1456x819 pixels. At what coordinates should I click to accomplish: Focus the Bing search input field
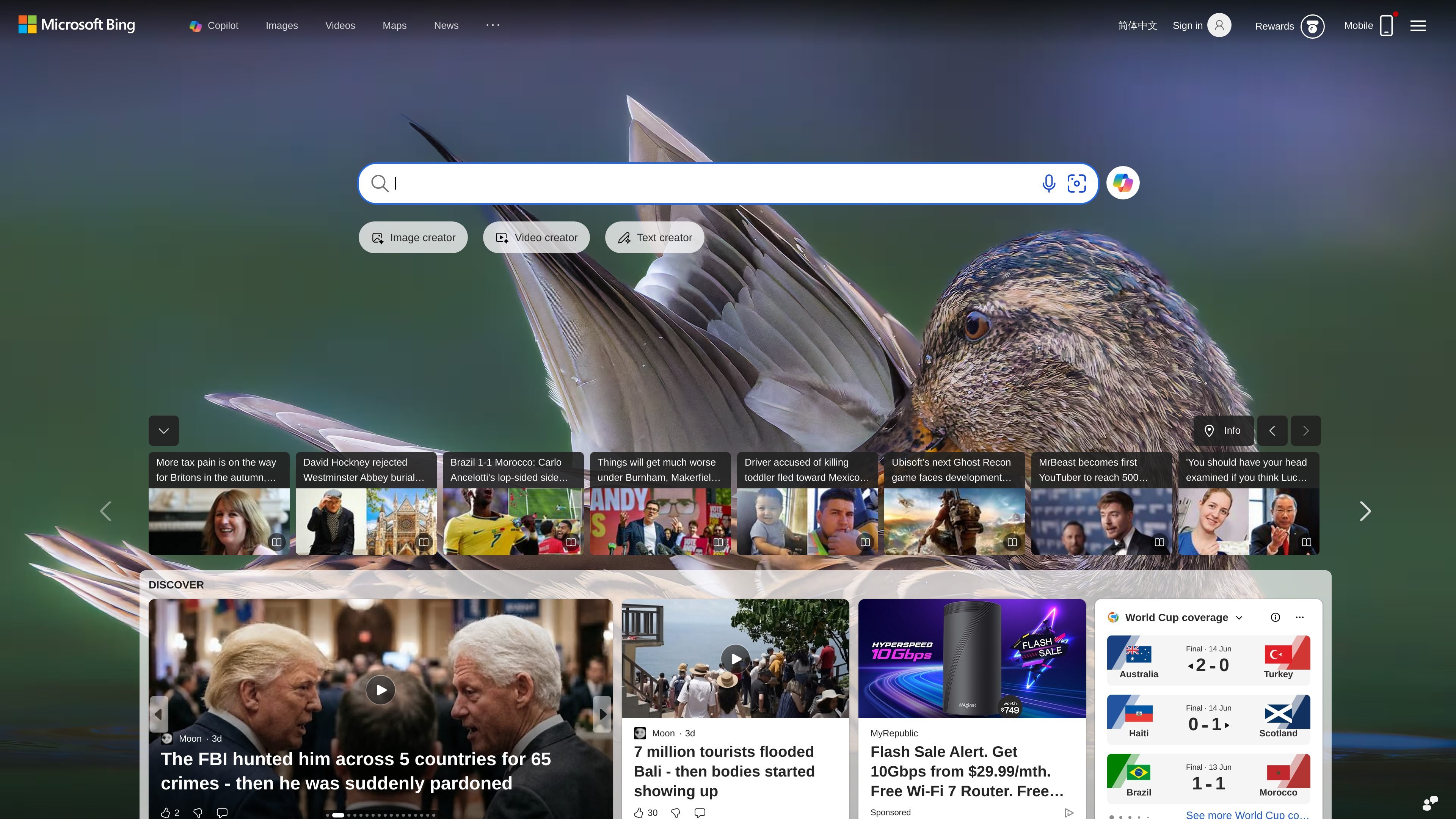pos(712,183)
